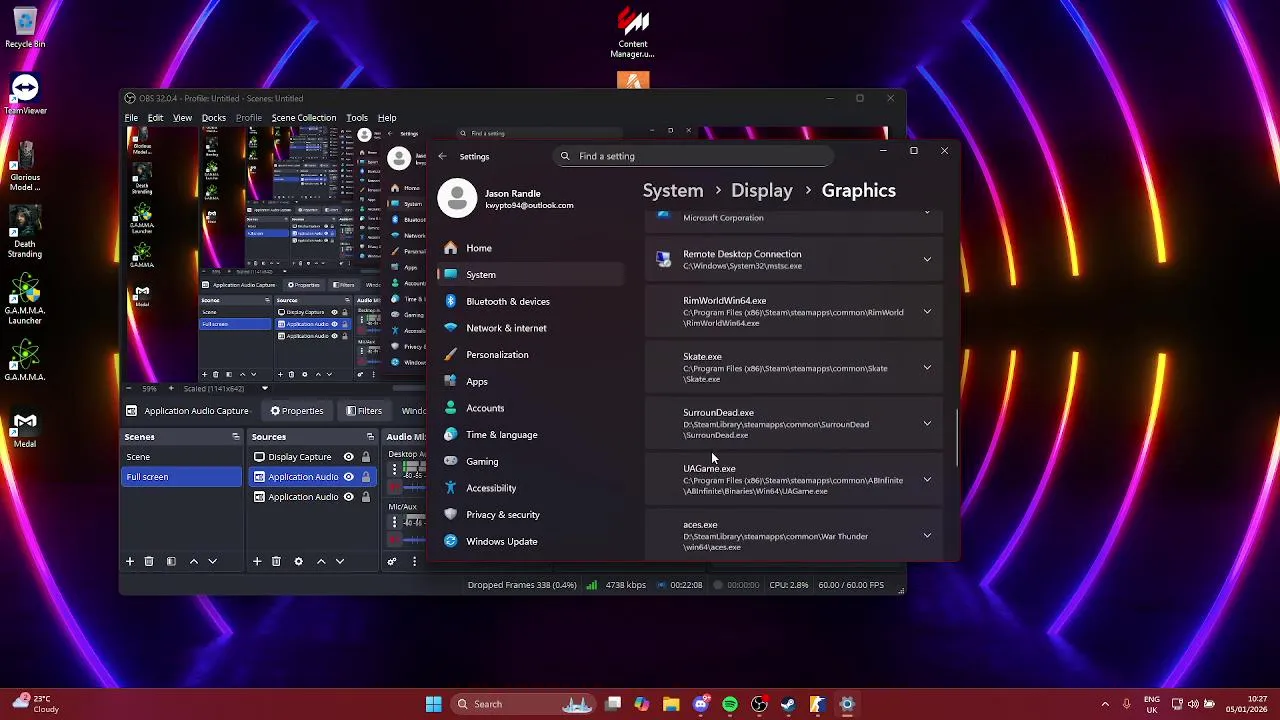Delete selected scene with Scenes trash icon
This screenshot has width=1280, height=720.
(149, 561)
